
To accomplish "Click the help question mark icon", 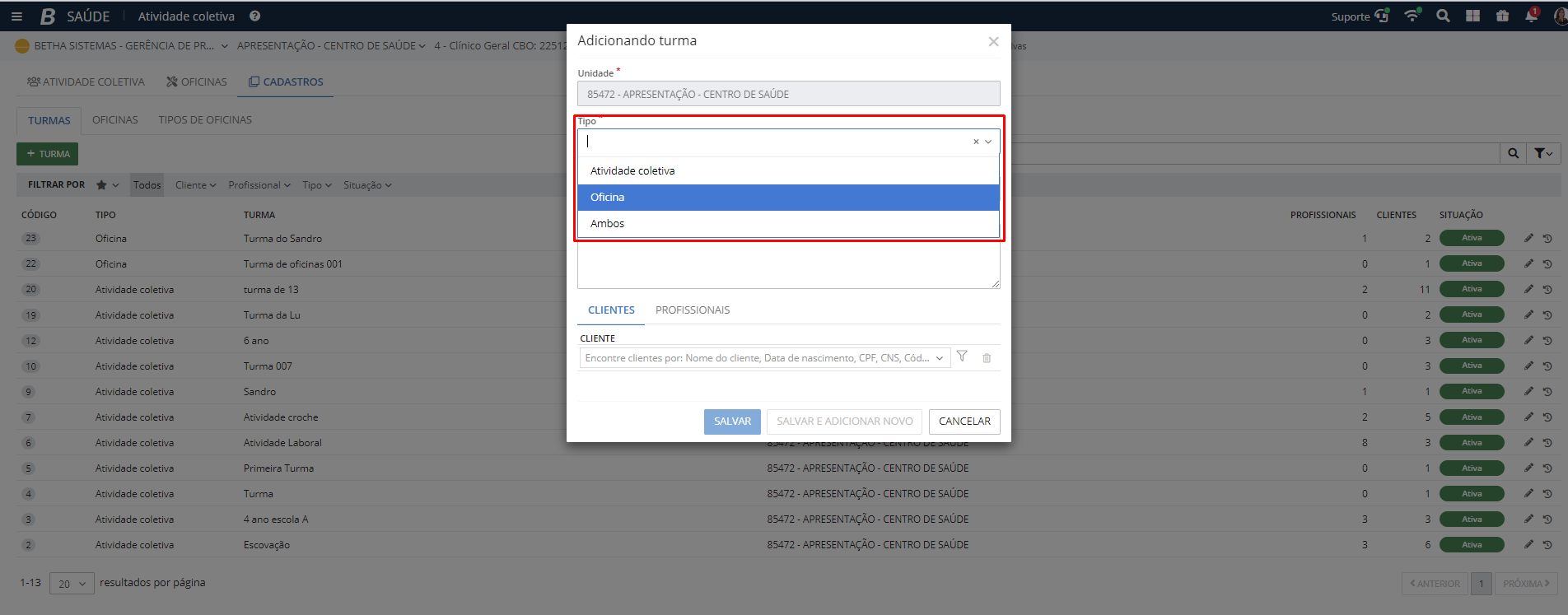I will [255, 16].
